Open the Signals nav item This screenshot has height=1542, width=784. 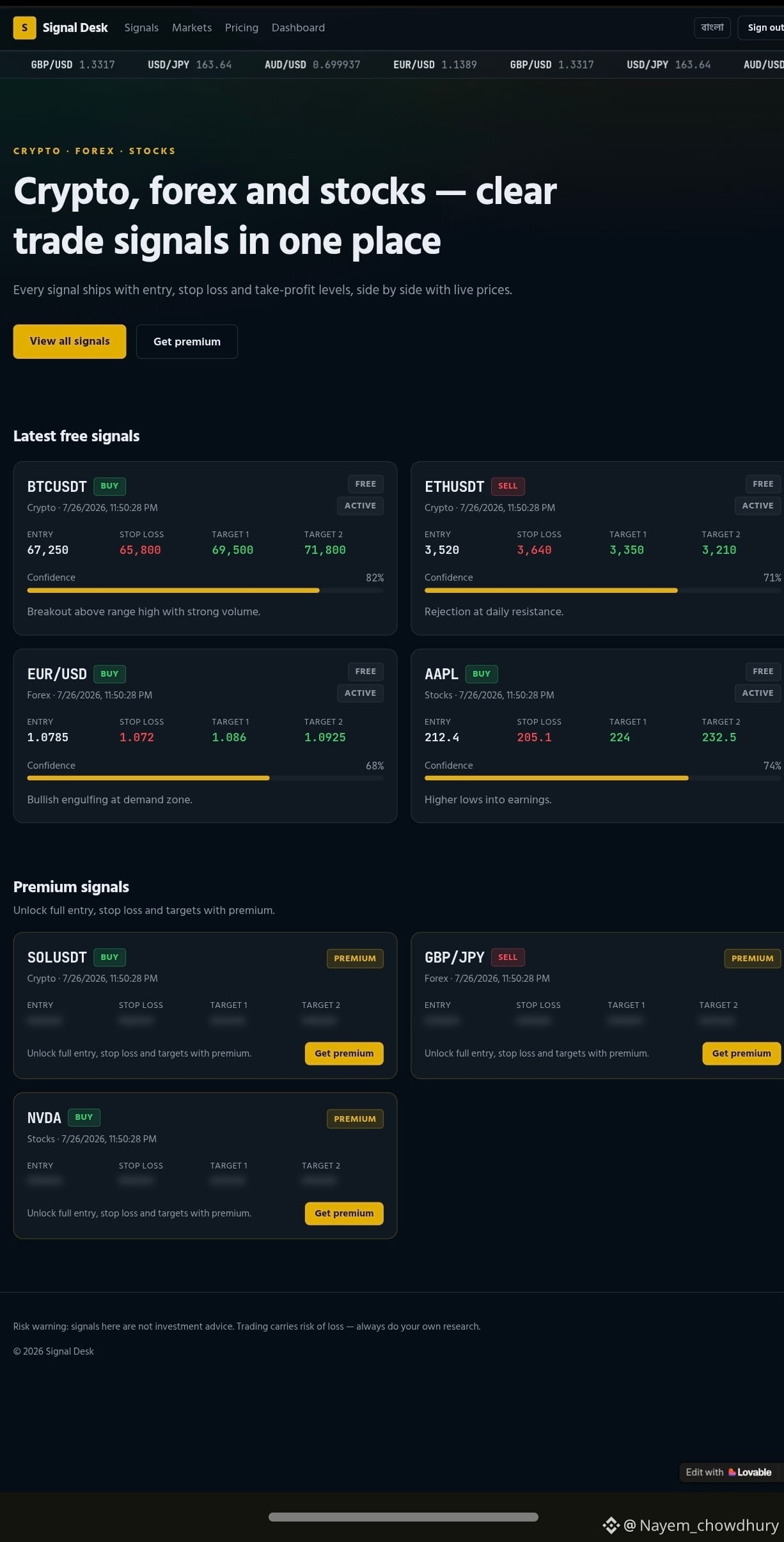(x=141, y=28)
